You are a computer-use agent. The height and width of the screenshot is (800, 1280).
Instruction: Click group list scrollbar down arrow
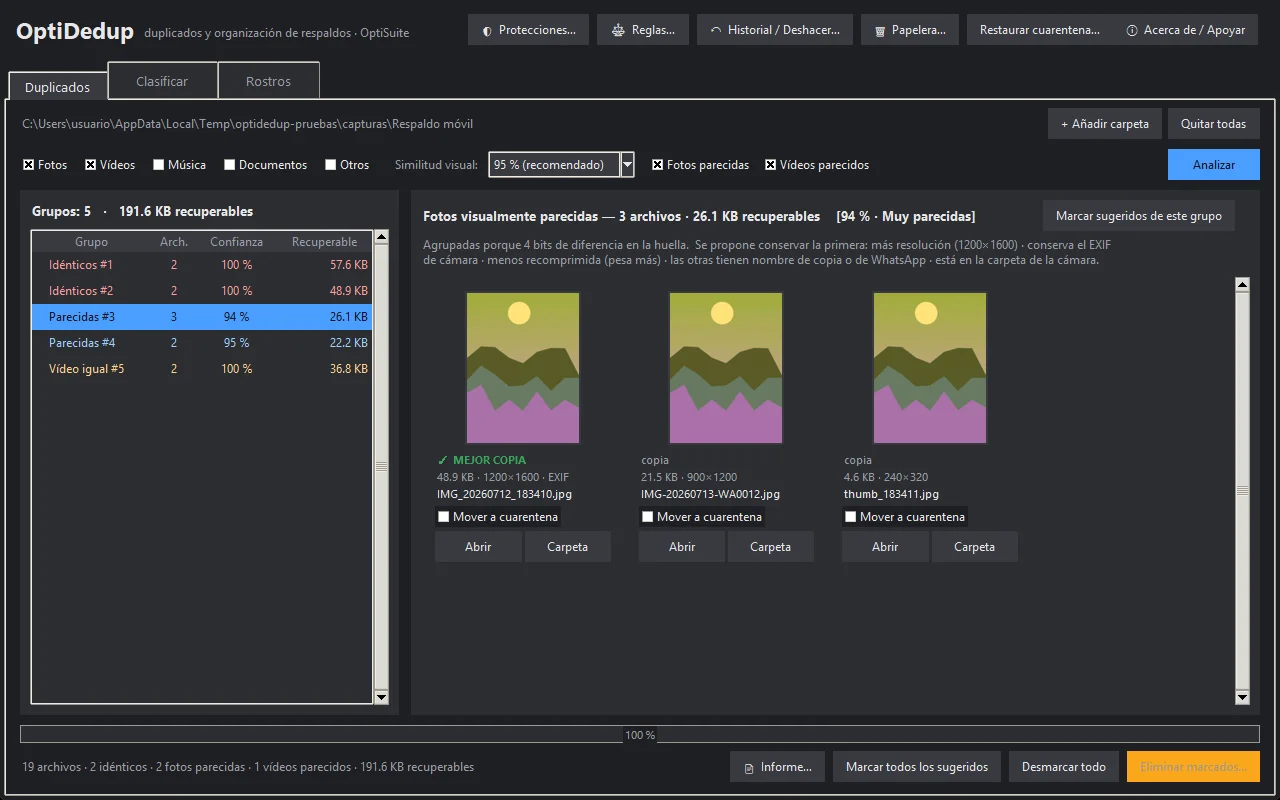(x=381, y=696)
